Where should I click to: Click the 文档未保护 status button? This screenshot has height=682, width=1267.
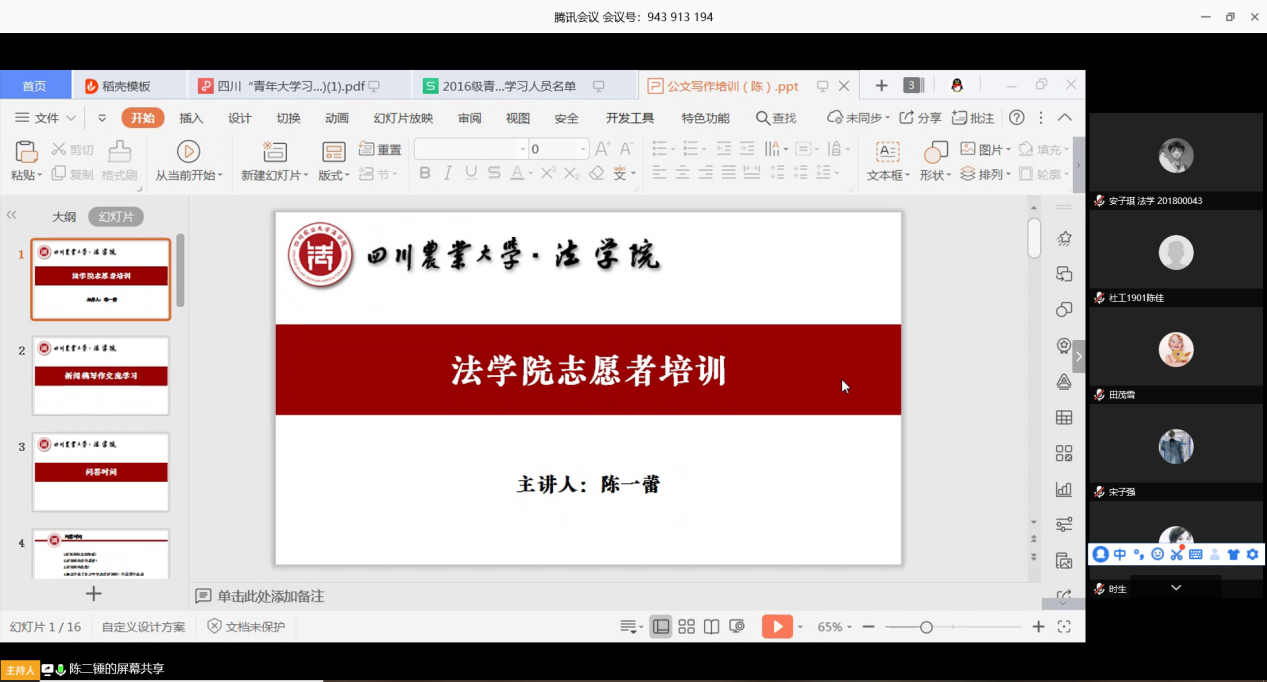[x=246, y=627]
